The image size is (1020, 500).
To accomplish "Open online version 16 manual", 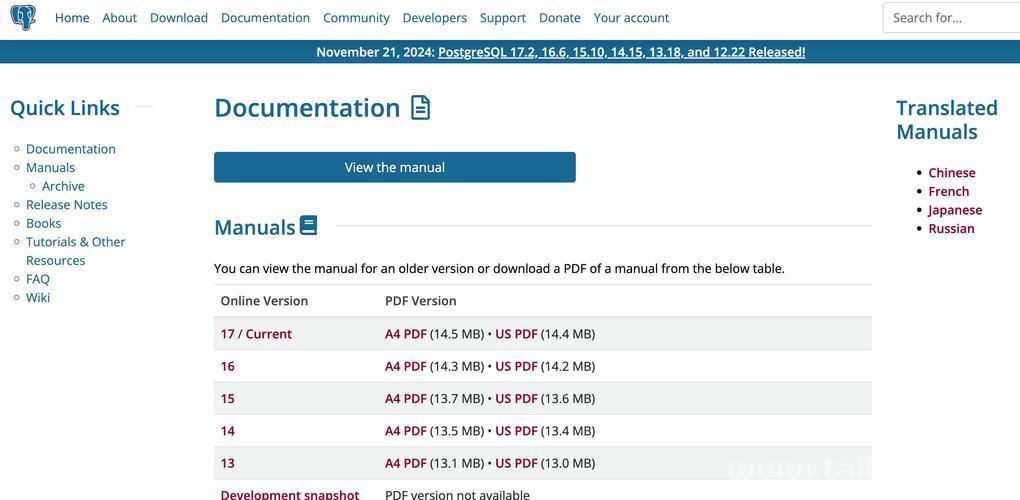I will pyautogui.click(x=227, y=367).
